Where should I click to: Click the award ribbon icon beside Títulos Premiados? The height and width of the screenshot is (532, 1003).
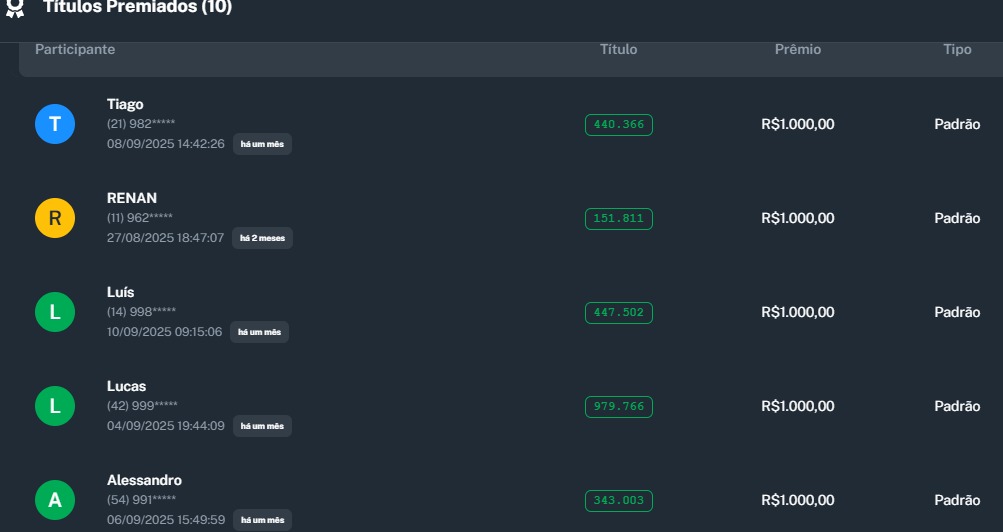(x=14, y=8)
